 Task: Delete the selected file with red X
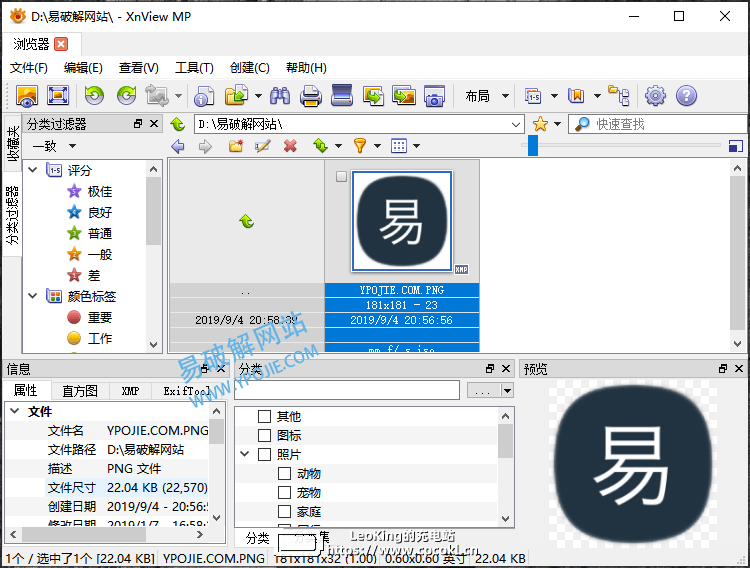click(290, 145)
